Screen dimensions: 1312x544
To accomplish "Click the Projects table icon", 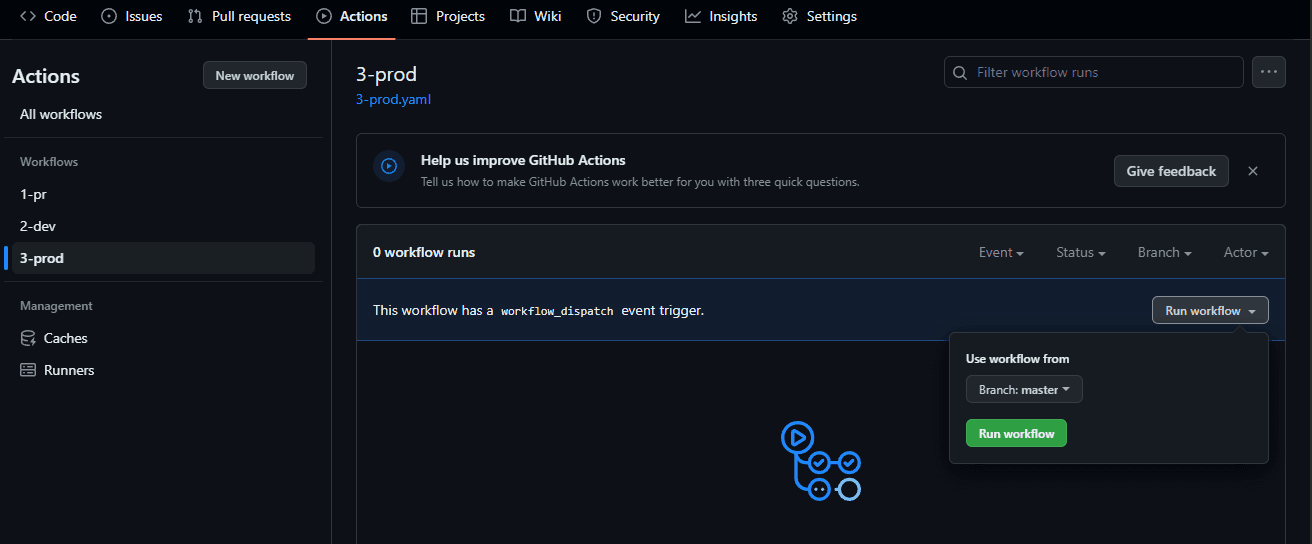I will [x=420, y=16].
